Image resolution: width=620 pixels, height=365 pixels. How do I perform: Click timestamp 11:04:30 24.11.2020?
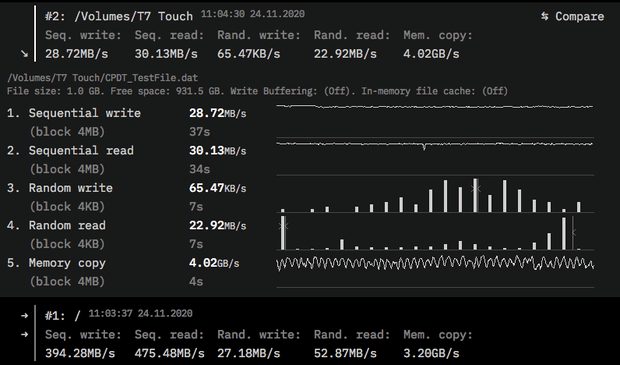253,14
